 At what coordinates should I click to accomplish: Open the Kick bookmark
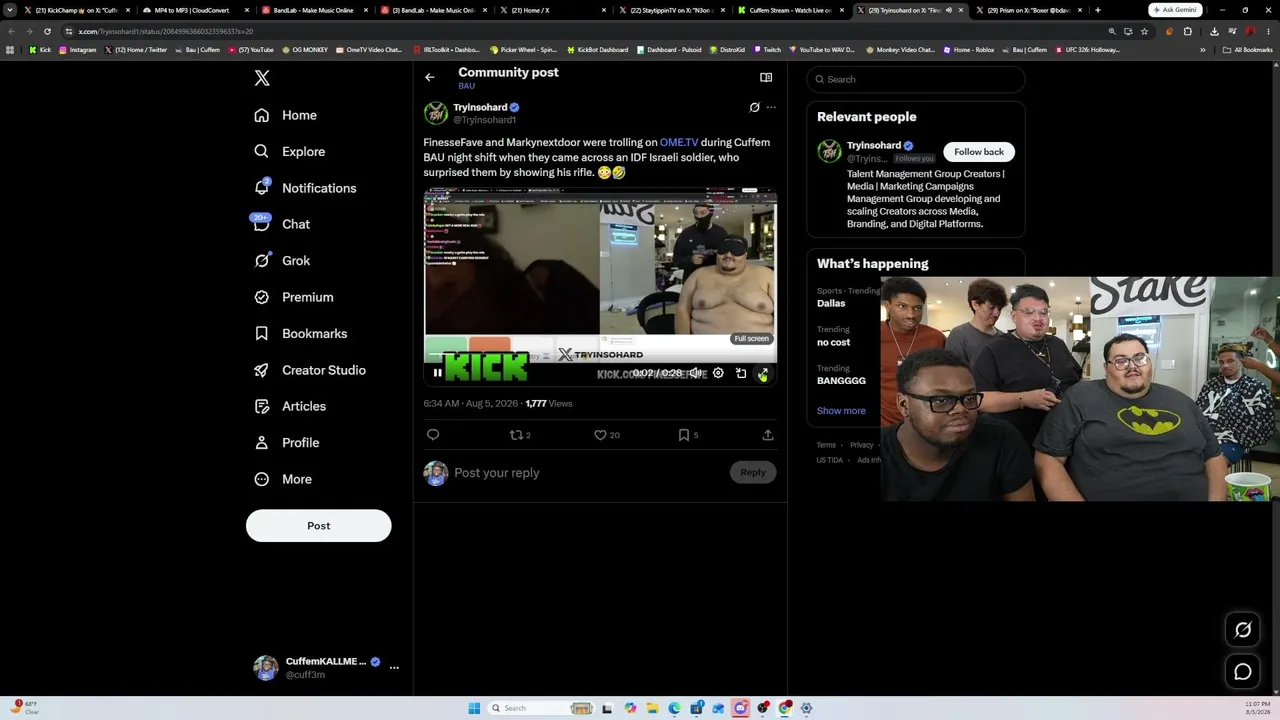(x=39, y=50)
